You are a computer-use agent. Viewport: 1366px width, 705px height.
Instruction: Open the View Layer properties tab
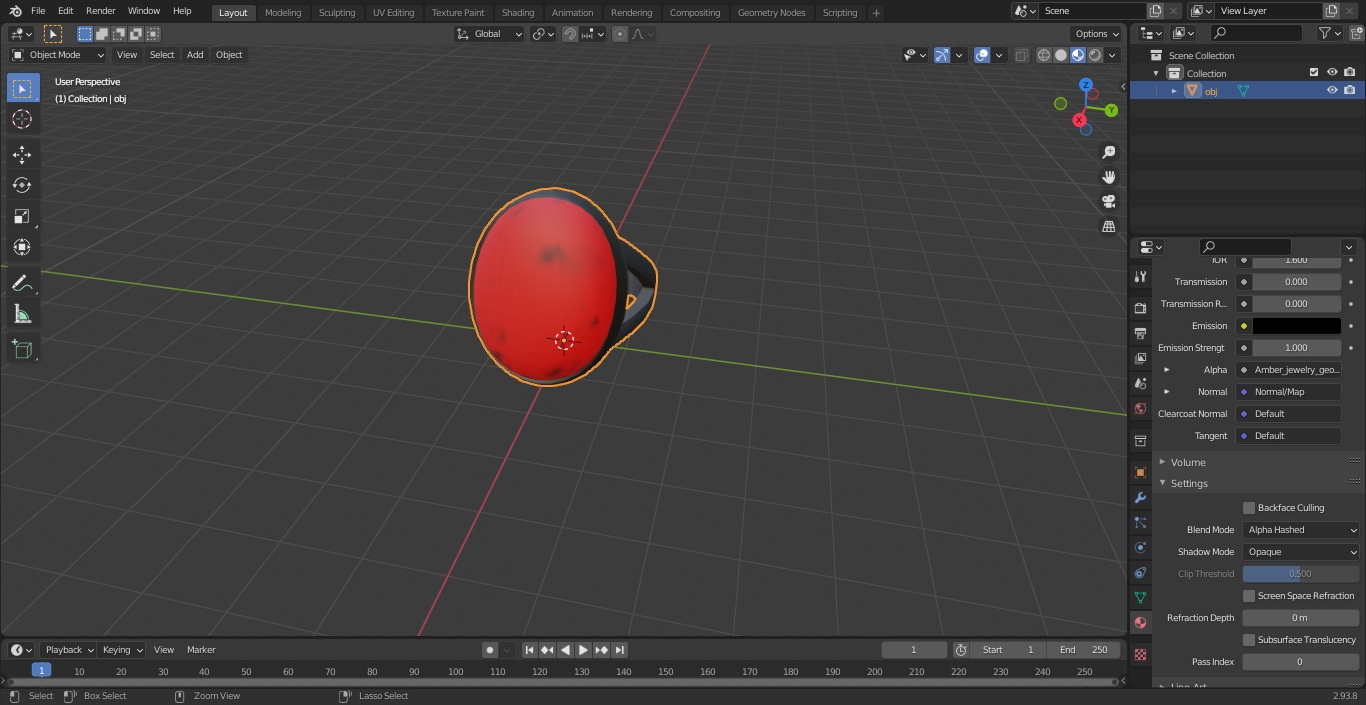coord(1140,358)
